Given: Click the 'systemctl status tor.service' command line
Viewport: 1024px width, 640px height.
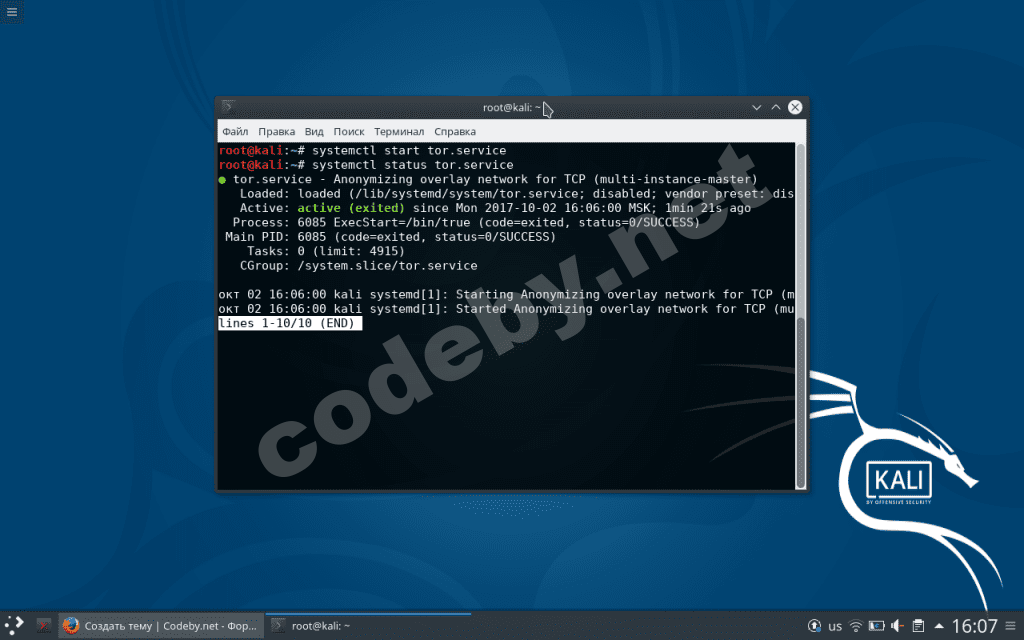Looking at the screenshot, I should point(366,165).
